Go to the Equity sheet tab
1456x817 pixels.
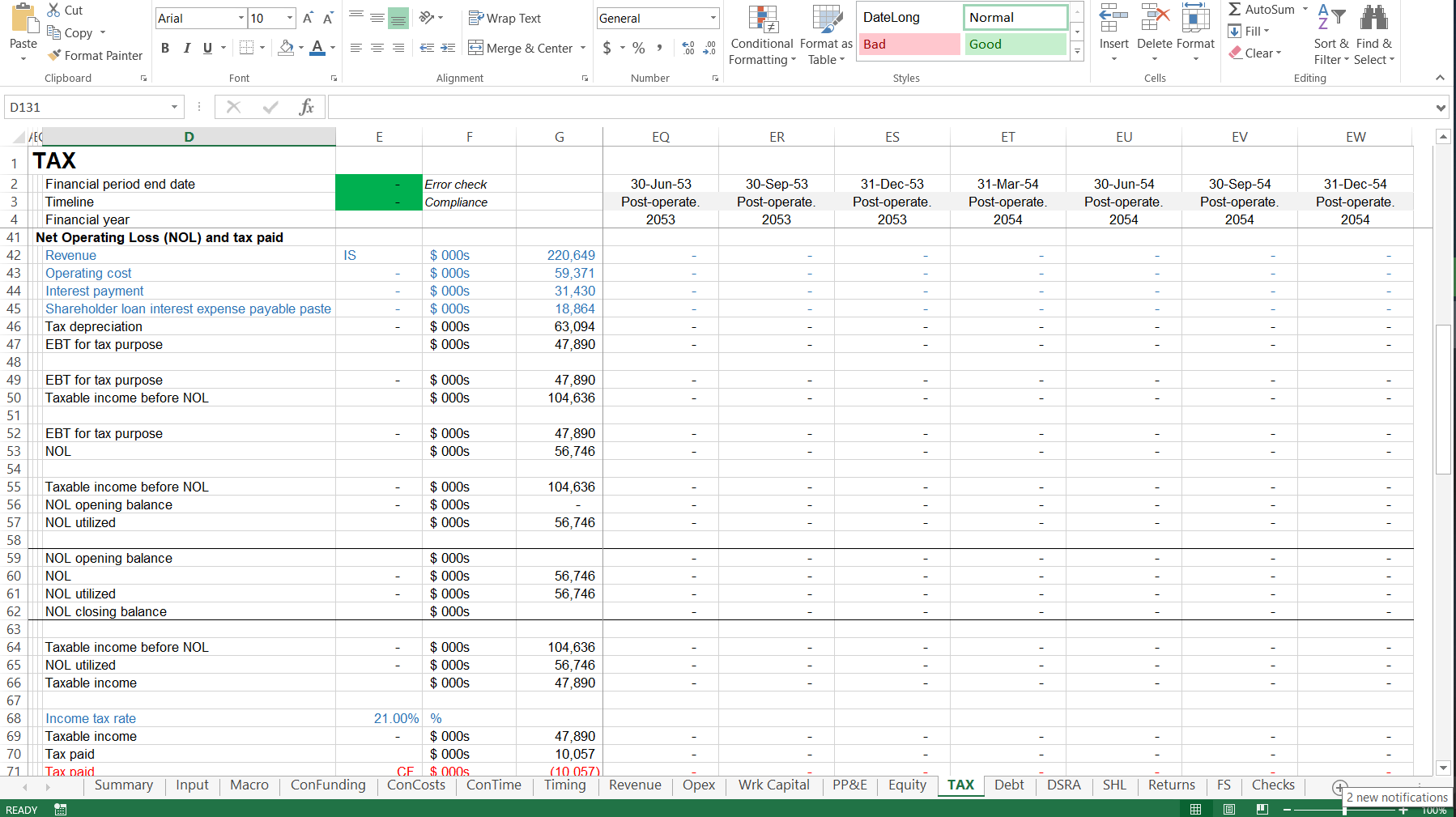pos(907,785)
